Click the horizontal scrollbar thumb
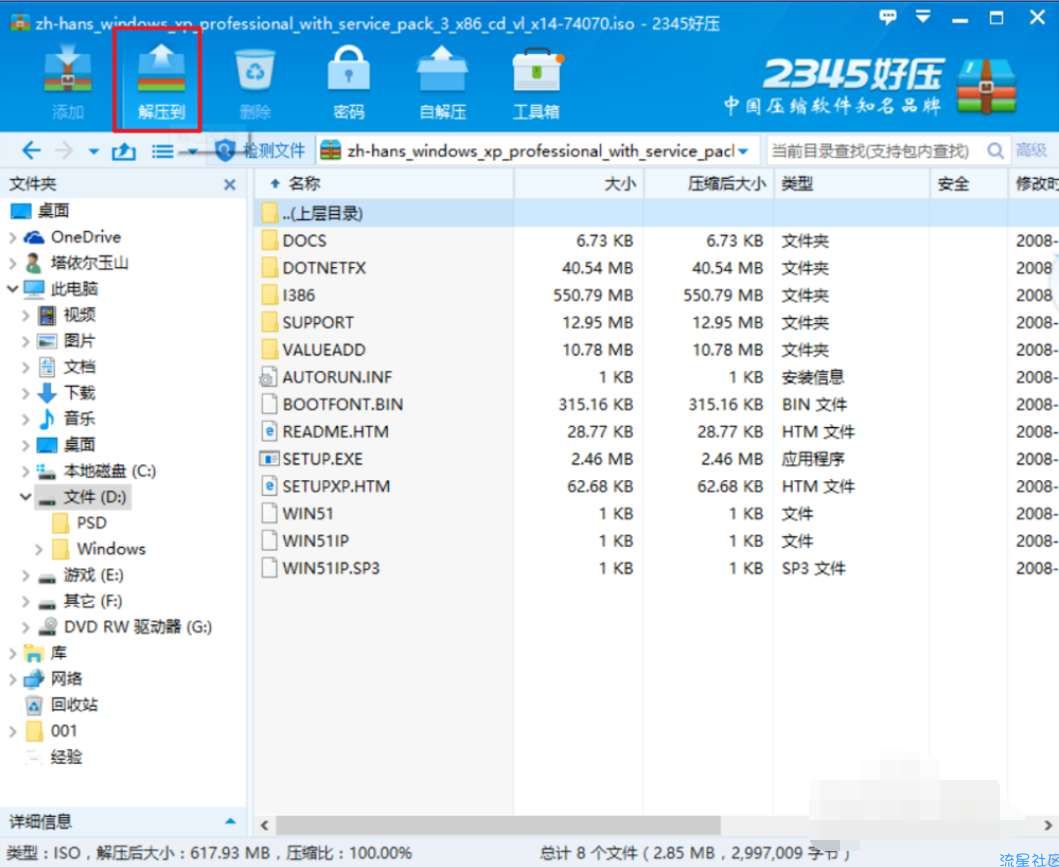 [x=497, y=825]
